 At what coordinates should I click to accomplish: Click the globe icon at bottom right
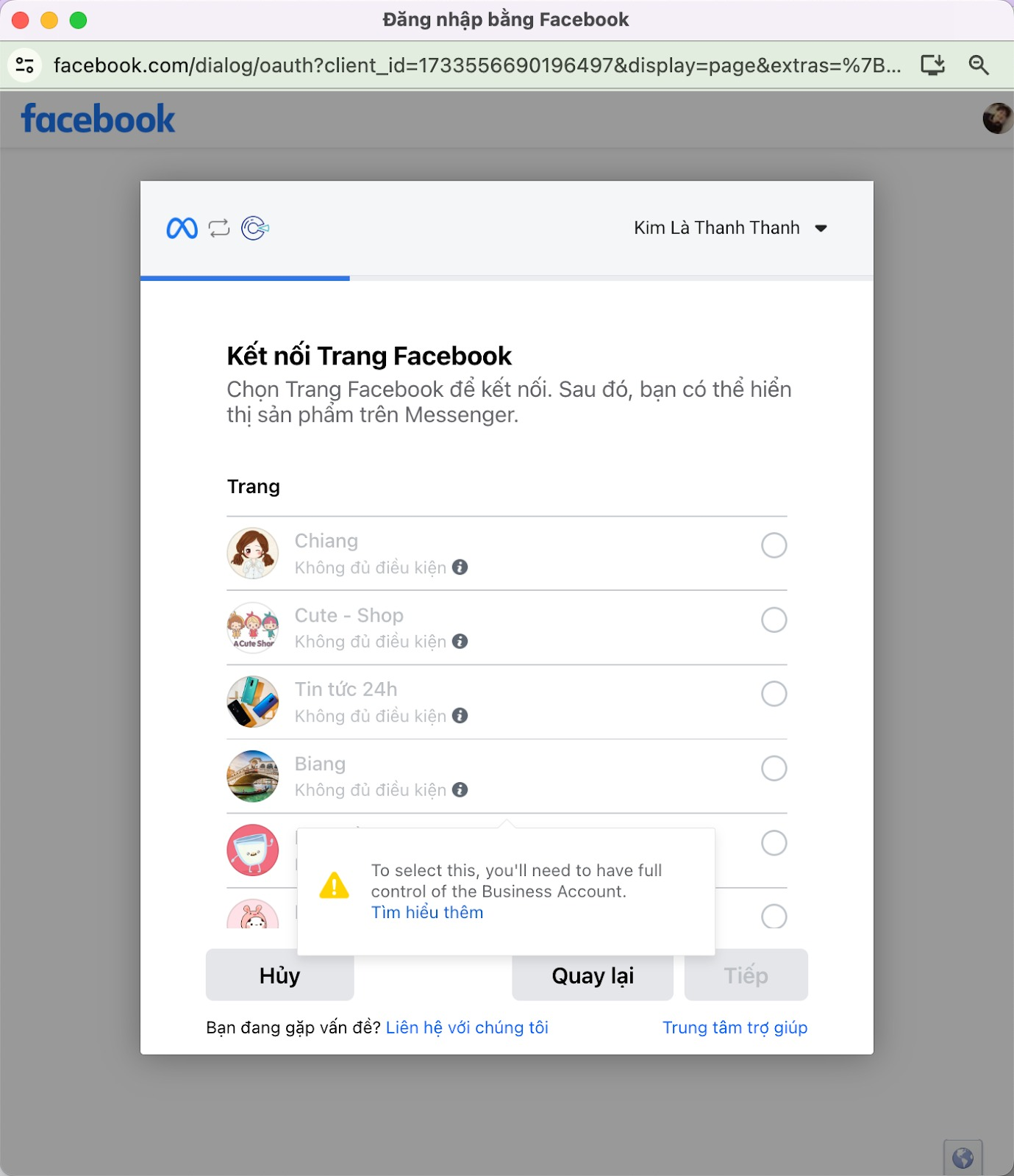tap(963, 1158)
